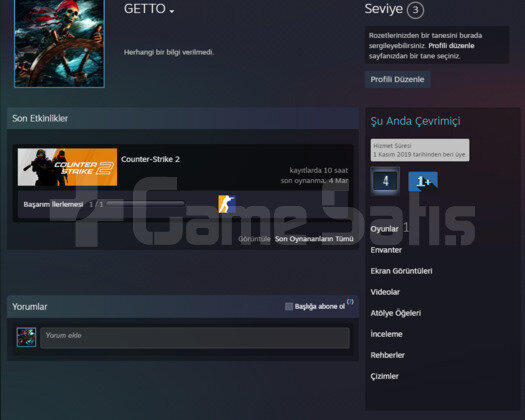Screen dimensions: 525x420
Task: Open the Rehberler guides link
Action: 387,355
